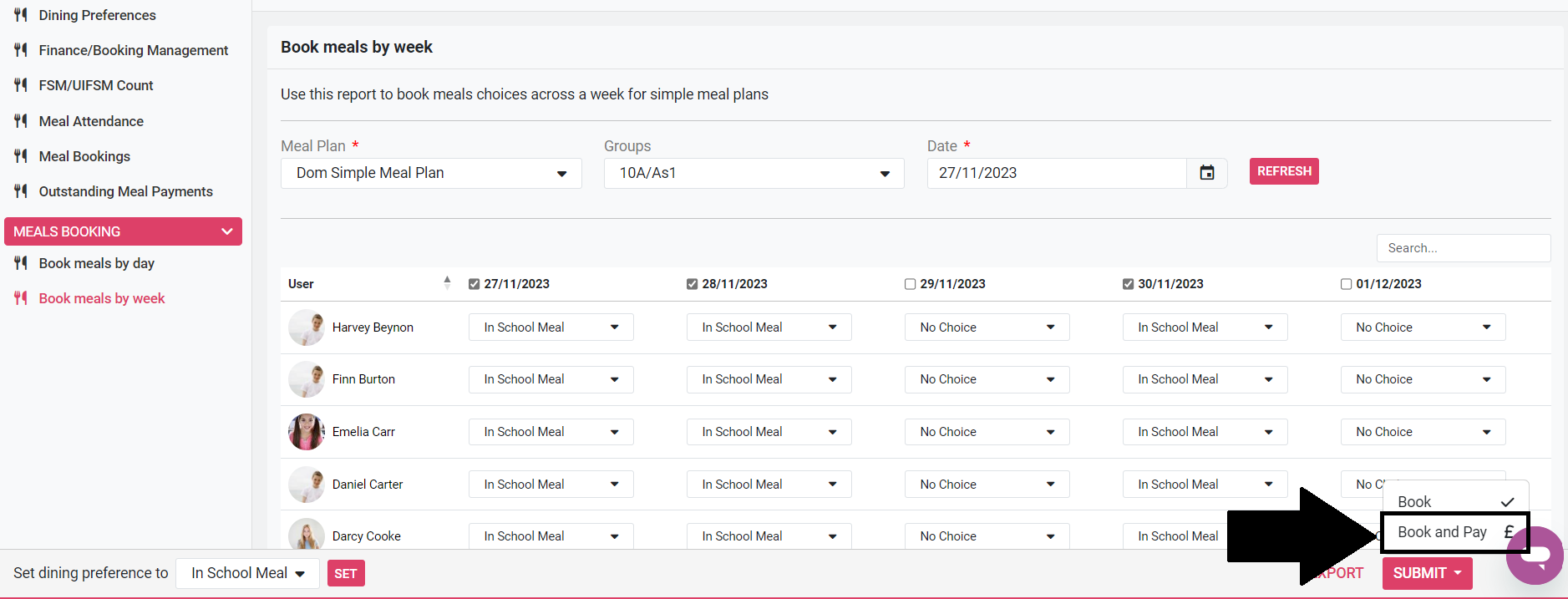Open Harvey Beynon's 29/11/2023 meal dropdown
This screenshot has width=1568, height=599.
[x=987, y=327]
